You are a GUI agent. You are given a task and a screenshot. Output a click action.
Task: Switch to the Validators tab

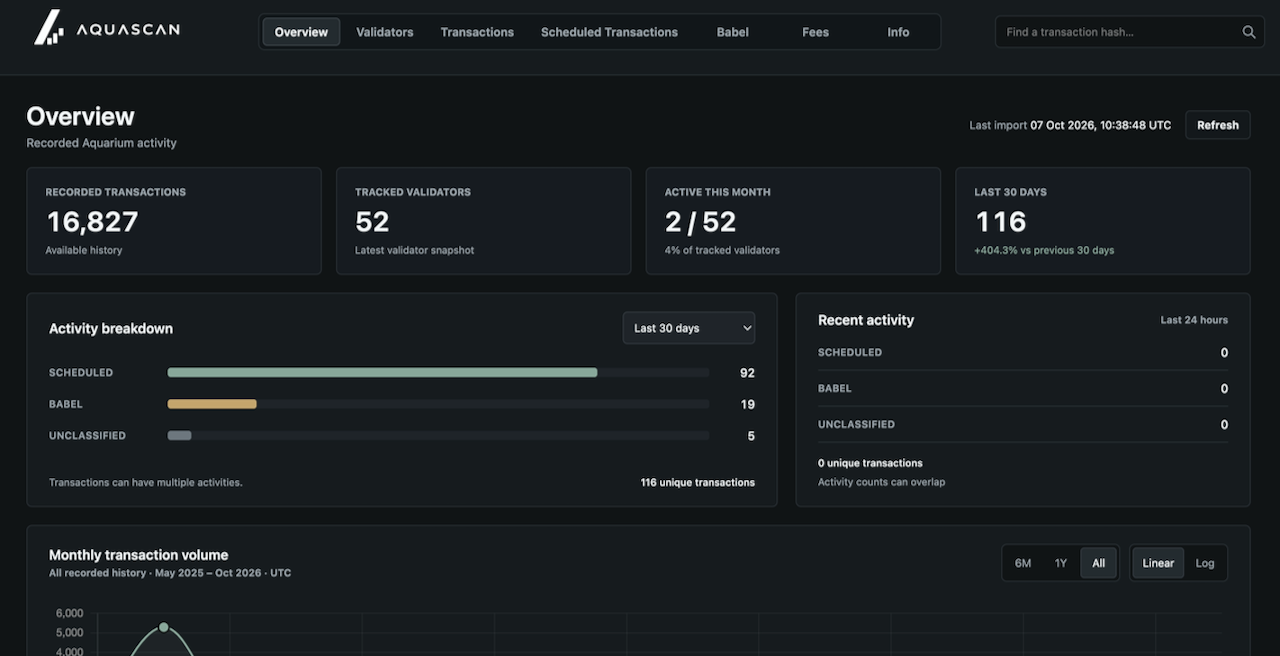tap(385, 32)
